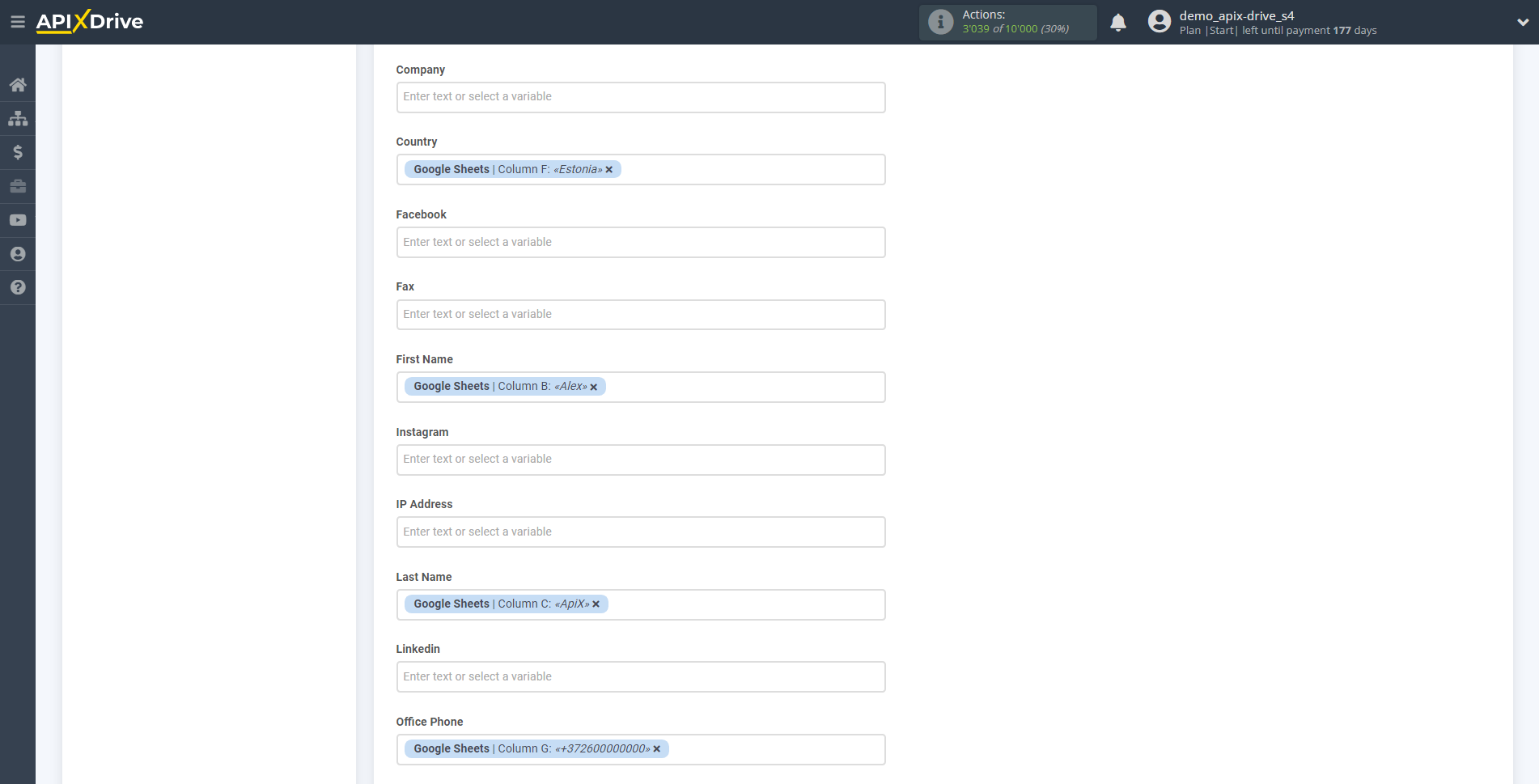Remove the Alex variable from First Name
Viewport: 1539px width, 784px height.
(x=594, y=388)
